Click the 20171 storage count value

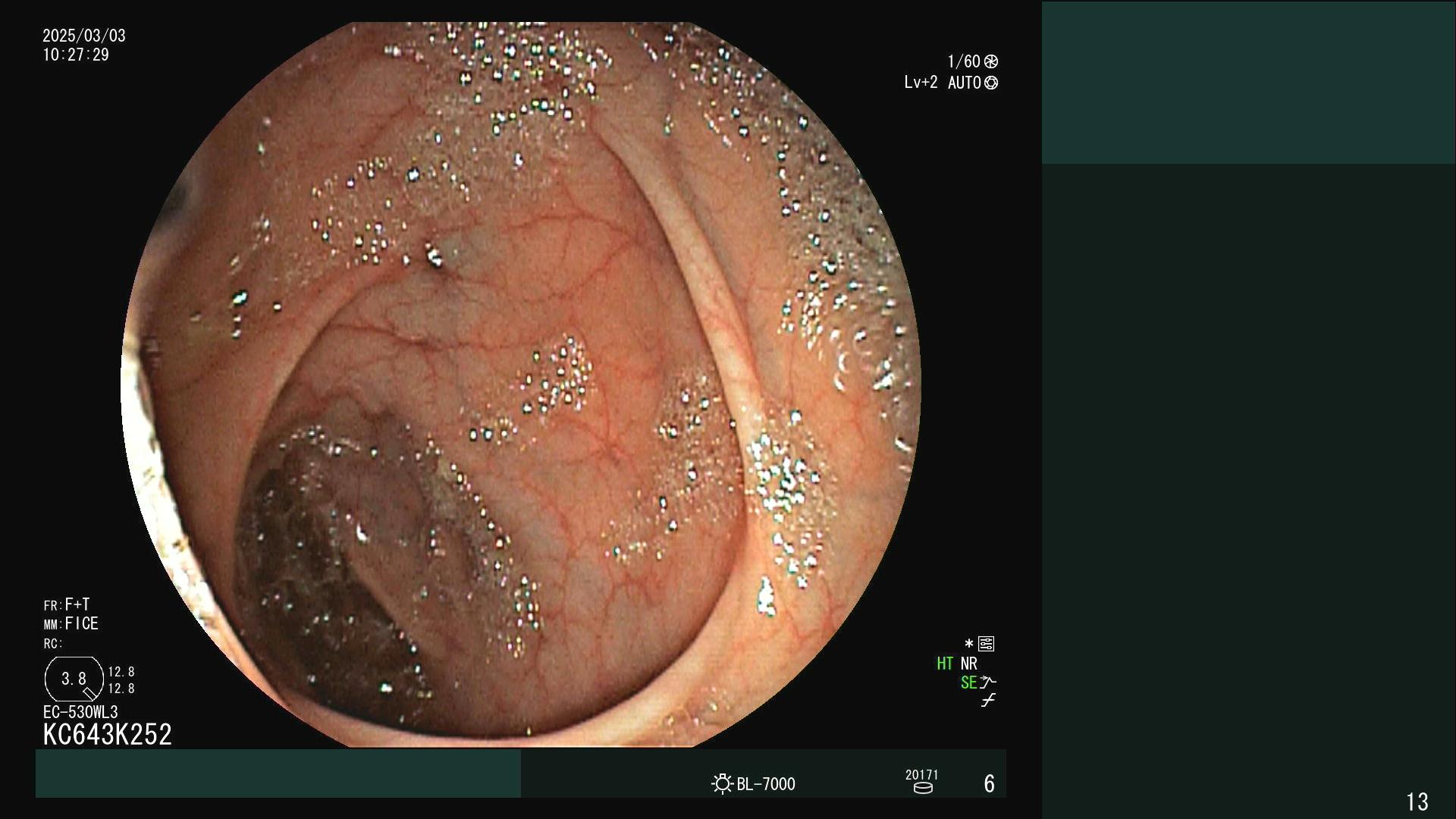pyautogui.click(x=922, y=775)
